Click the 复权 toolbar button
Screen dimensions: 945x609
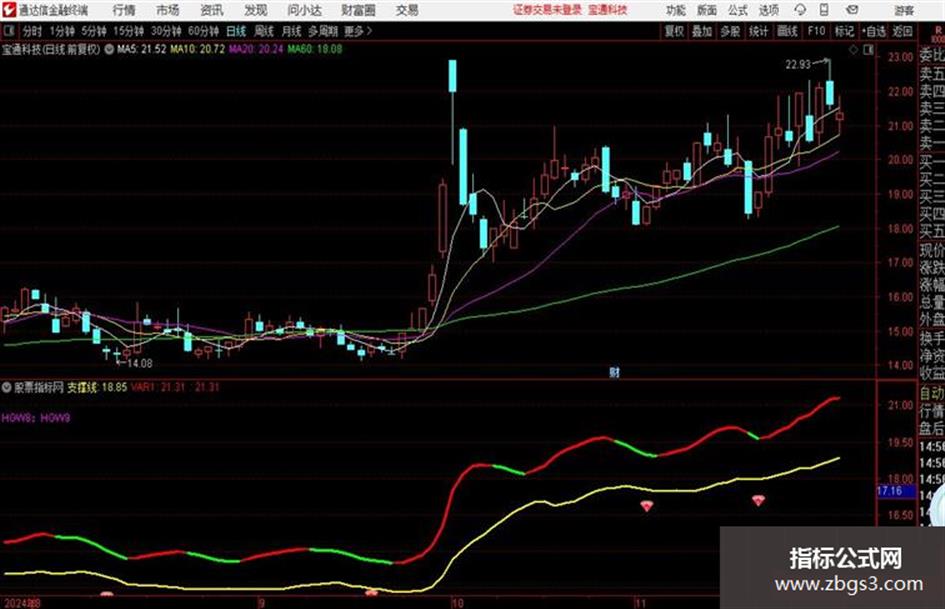coord(674,31)
